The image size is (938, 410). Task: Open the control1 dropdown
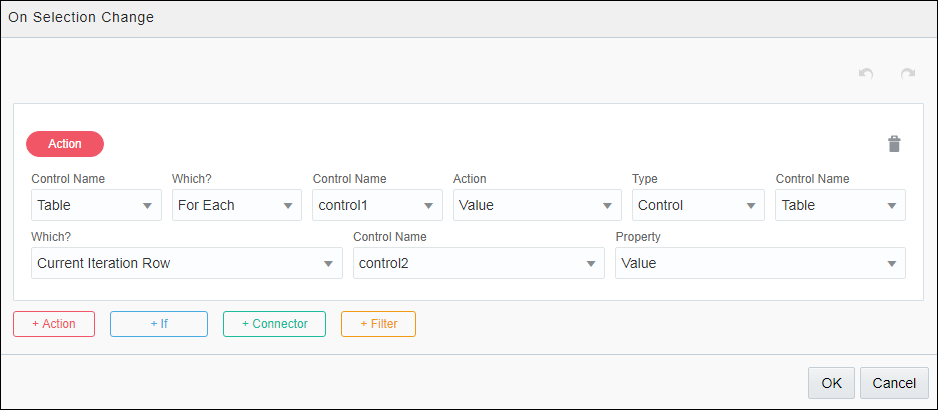pyautogui.click(x=377, y=205)
